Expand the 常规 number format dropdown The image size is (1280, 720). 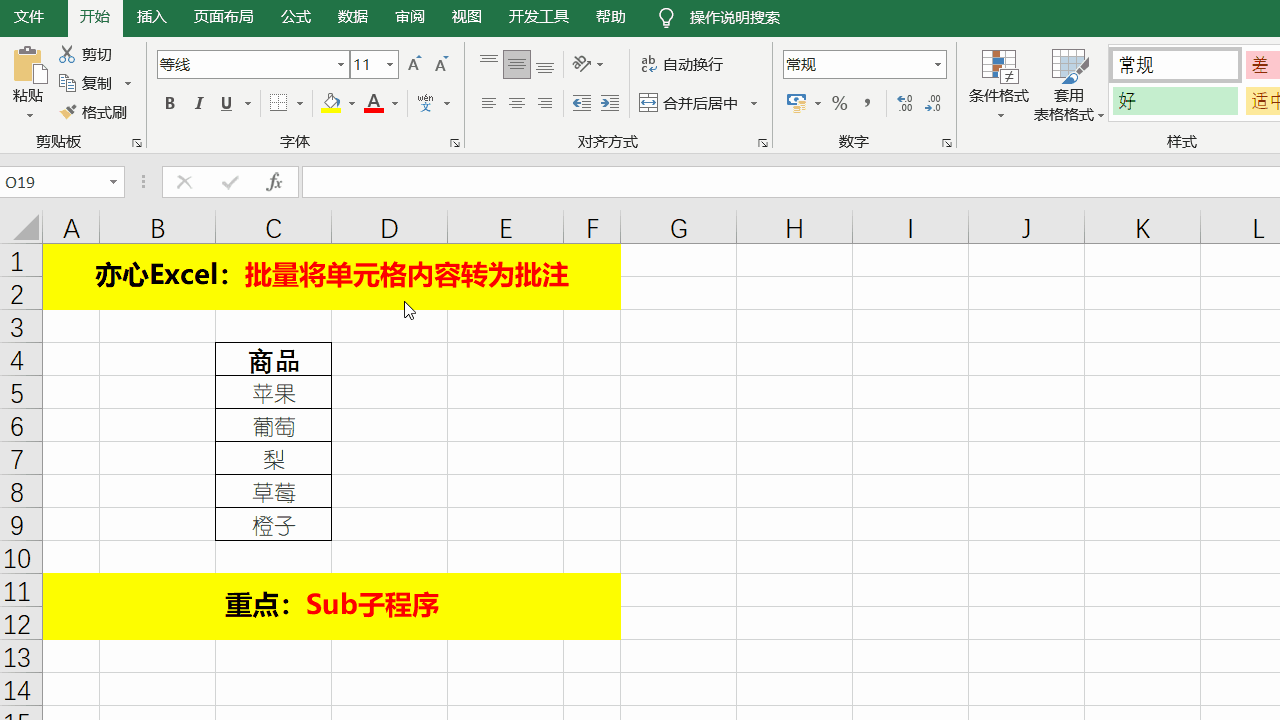pos(938,65)
